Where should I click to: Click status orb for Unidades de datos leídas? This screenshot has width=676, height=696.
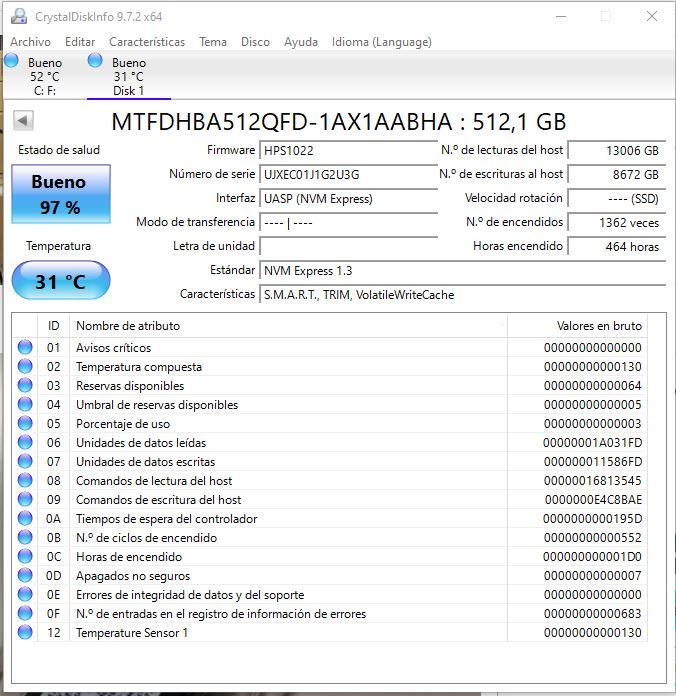coord(25,442)
